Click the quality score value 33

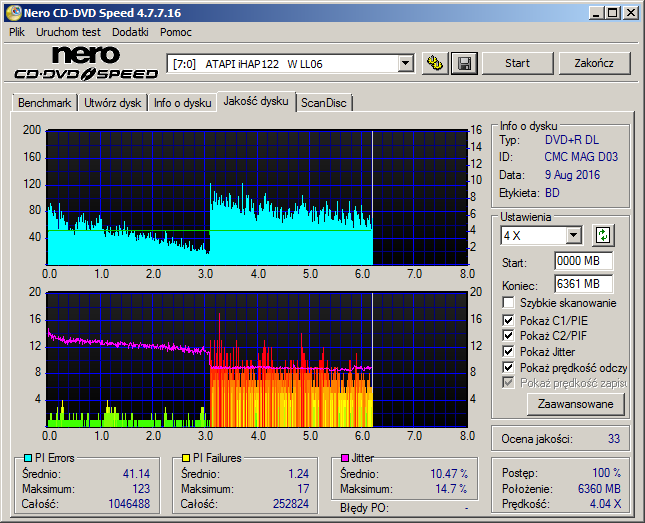[x=614, y=439]
